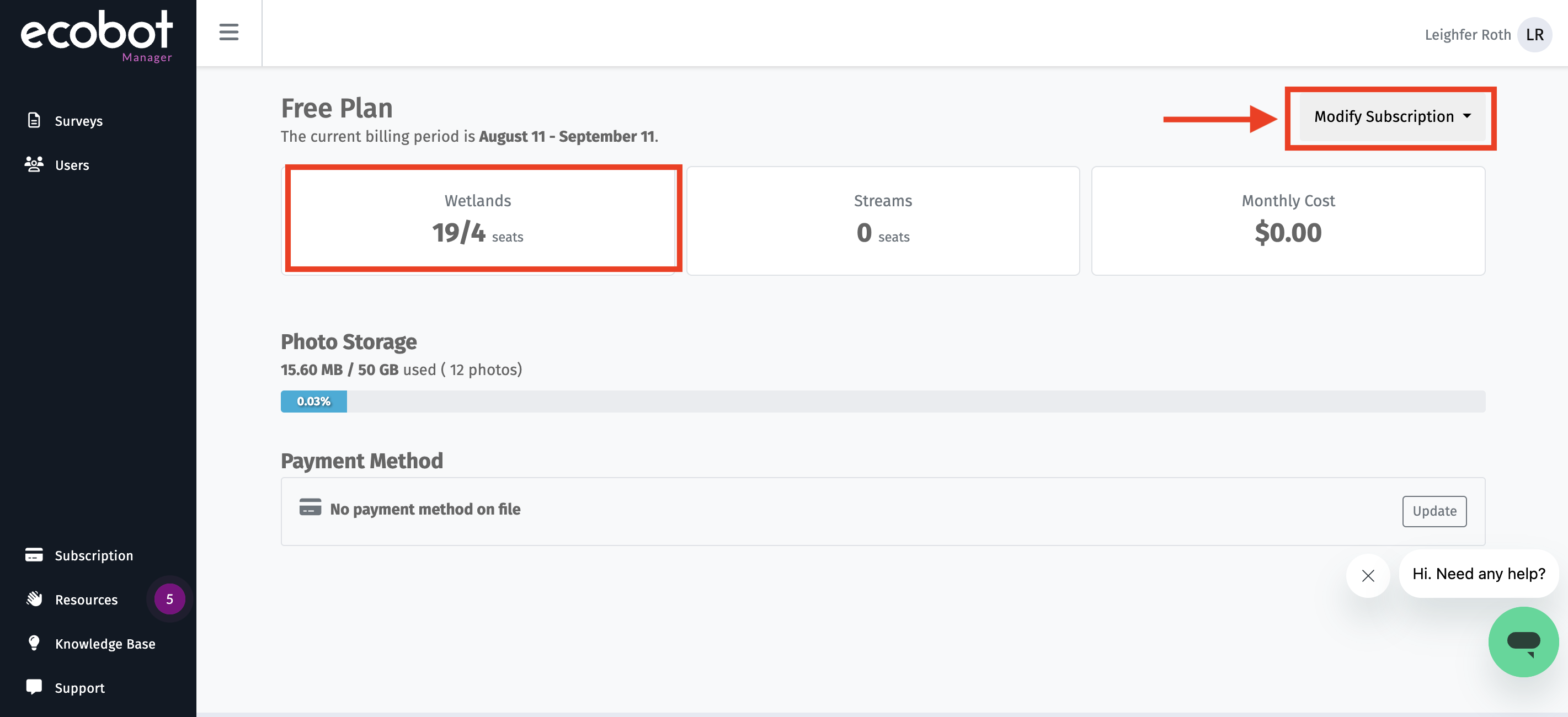Click the photo storage progress bar
Image resolution: width=1568 pixels, height=717 pixels.
[x=882, y=401]
